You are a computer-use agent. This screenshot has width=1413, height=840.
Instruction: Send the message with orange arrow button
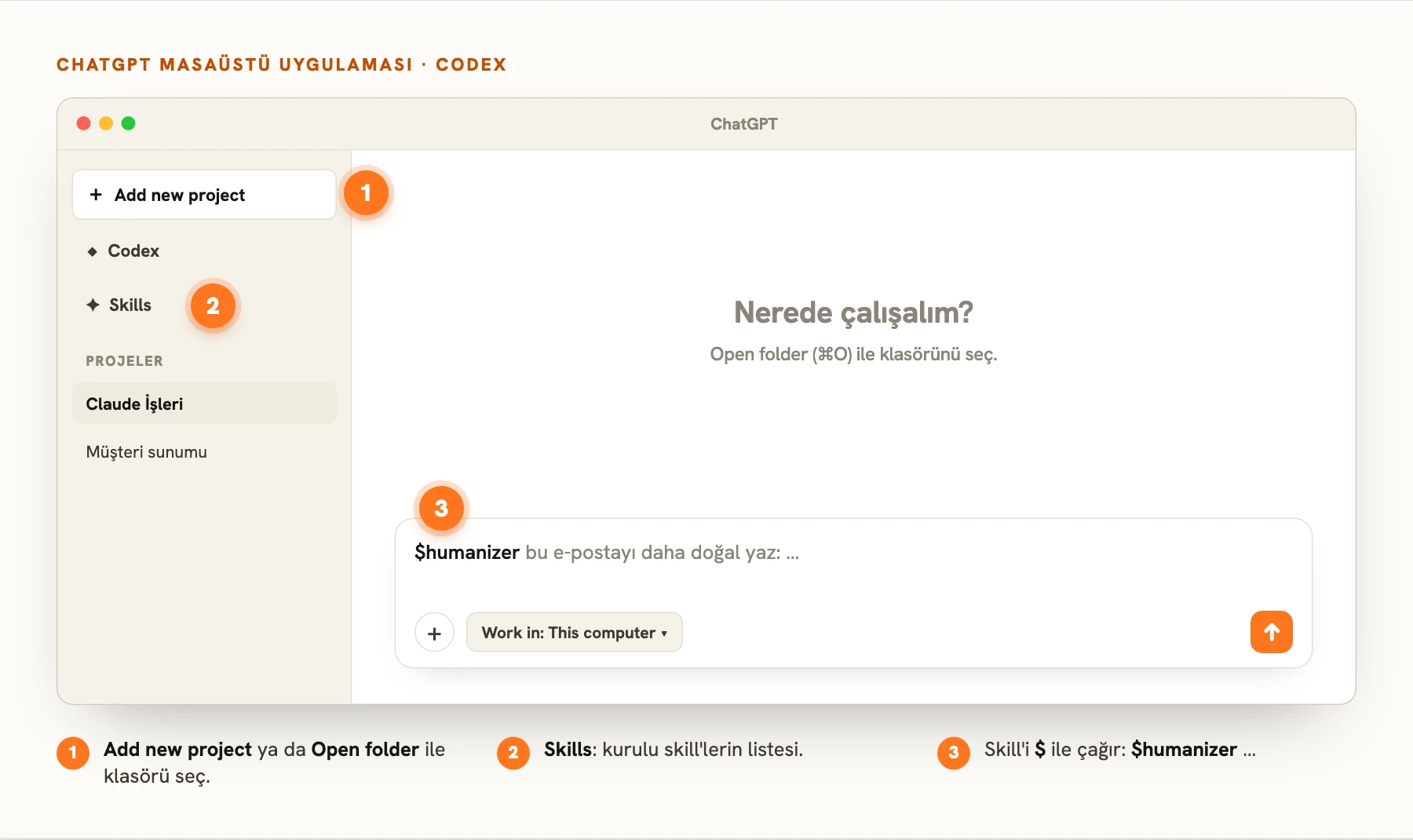pos(1271,632)
